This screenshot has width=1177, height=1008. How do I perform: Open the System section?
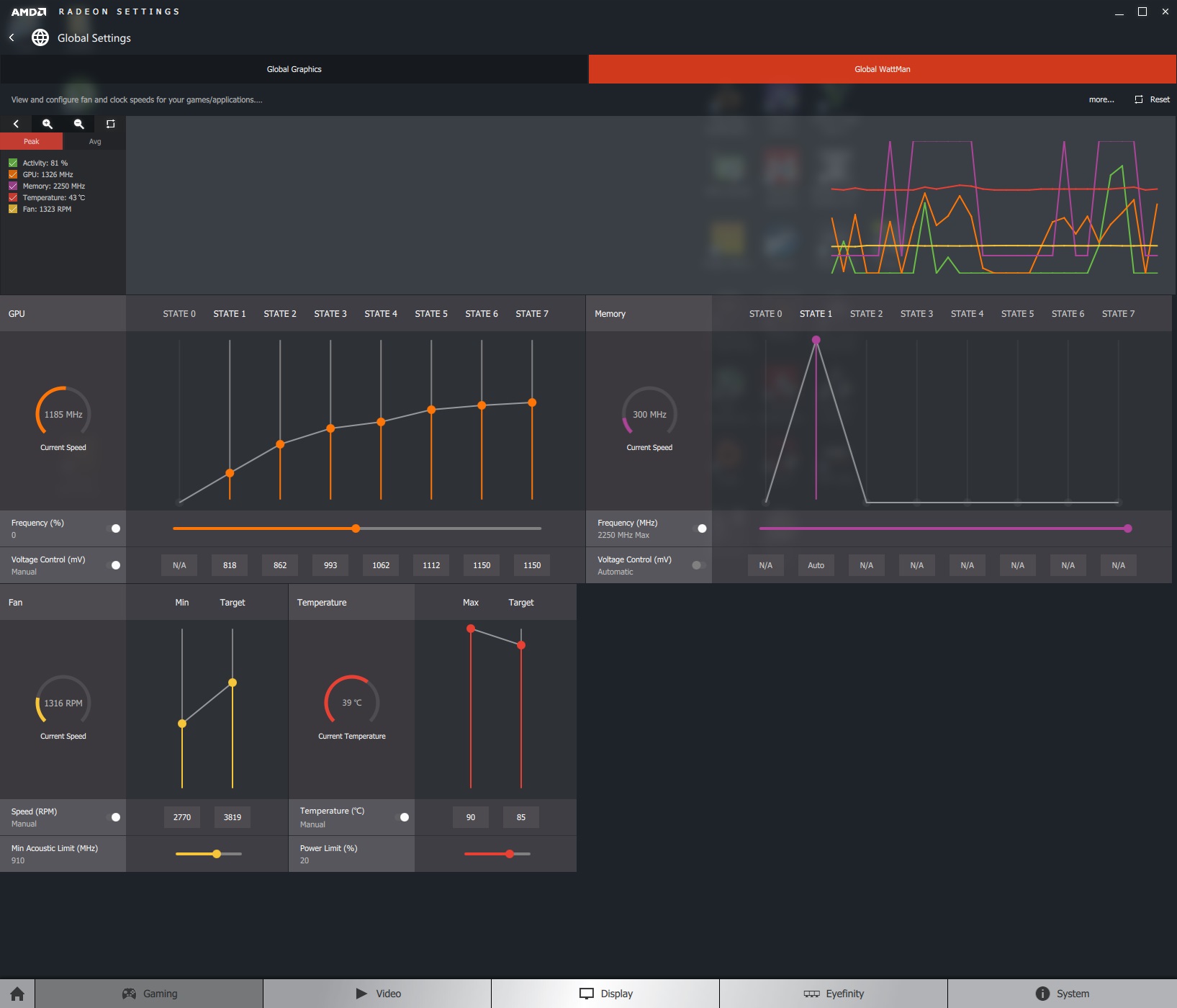(1062, 994)
